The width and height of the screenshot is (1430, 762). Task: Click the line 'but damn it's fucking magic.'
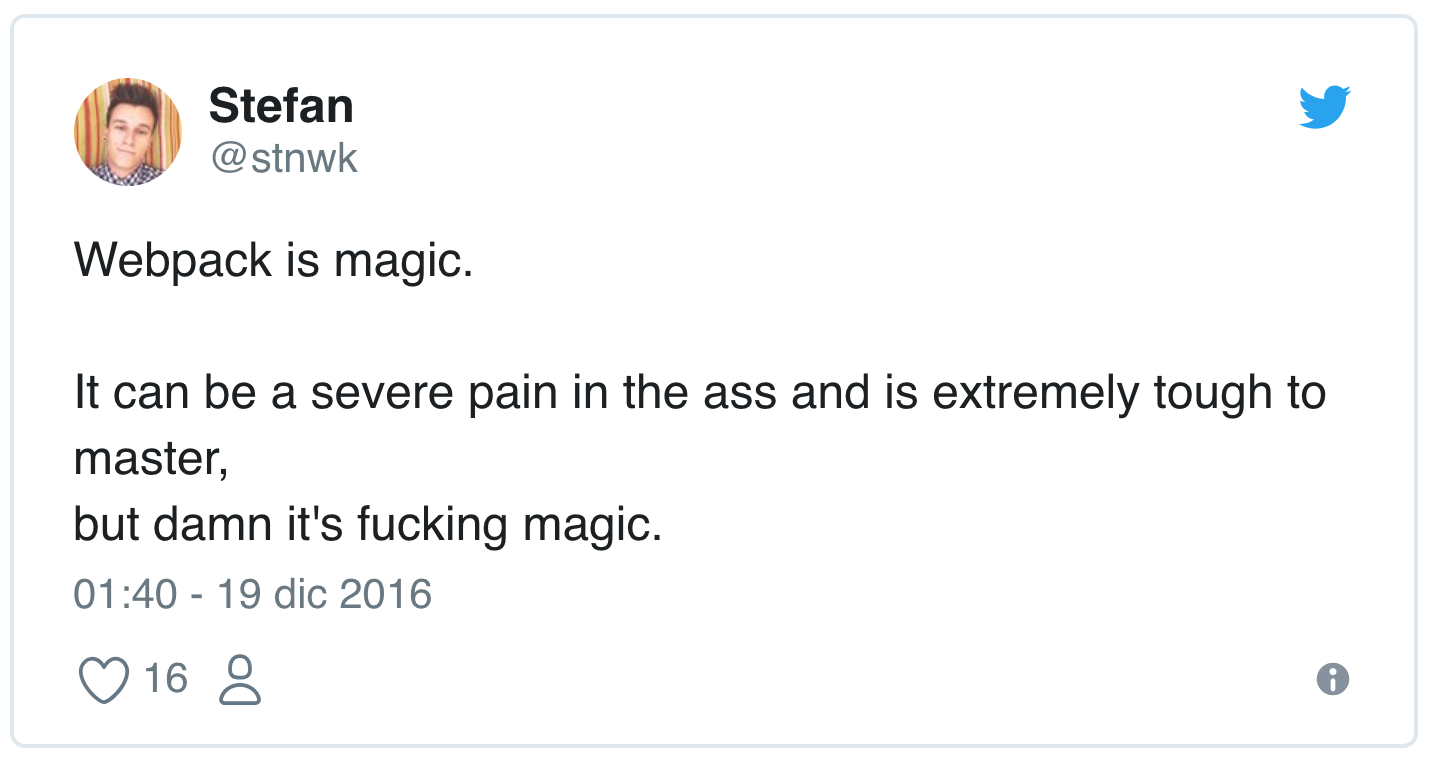[x=368, y=525]
